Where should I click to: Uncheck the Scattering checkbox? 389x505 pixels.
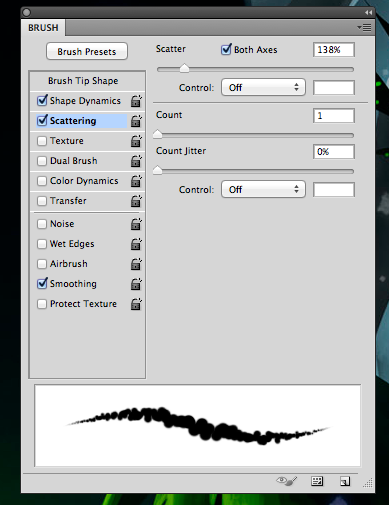tap(42, 120)
